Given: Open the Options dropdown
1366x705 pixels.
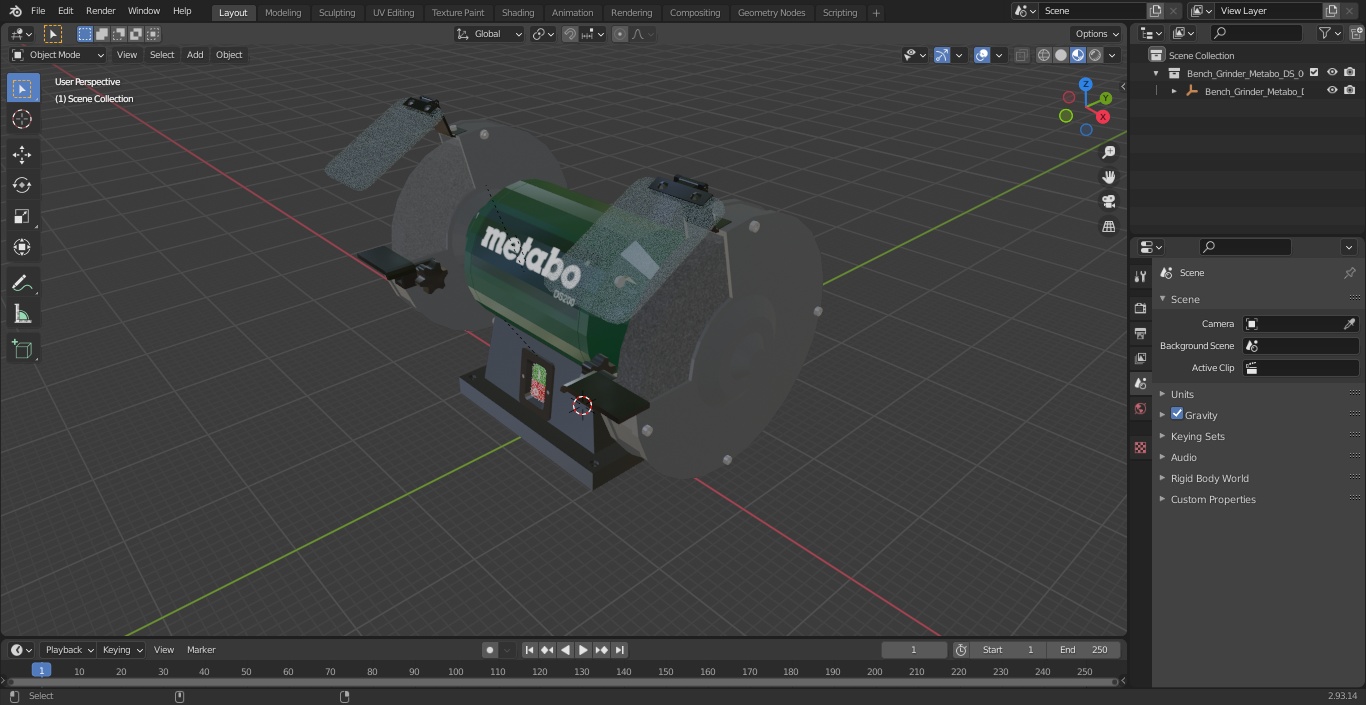Looking at the screenshot, I should (1097, 34).
